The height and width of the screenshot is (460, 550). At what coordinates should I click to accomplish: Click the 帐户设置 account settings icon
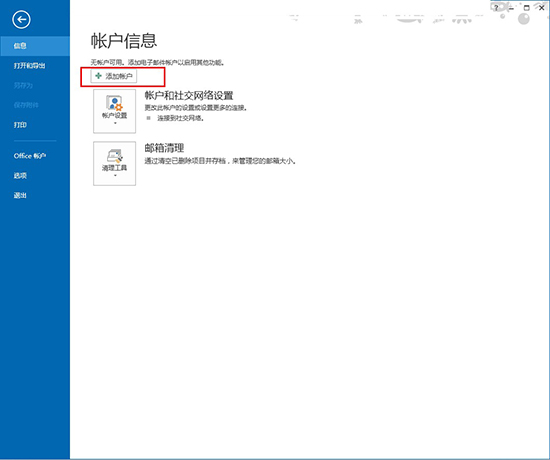point(114,103)
